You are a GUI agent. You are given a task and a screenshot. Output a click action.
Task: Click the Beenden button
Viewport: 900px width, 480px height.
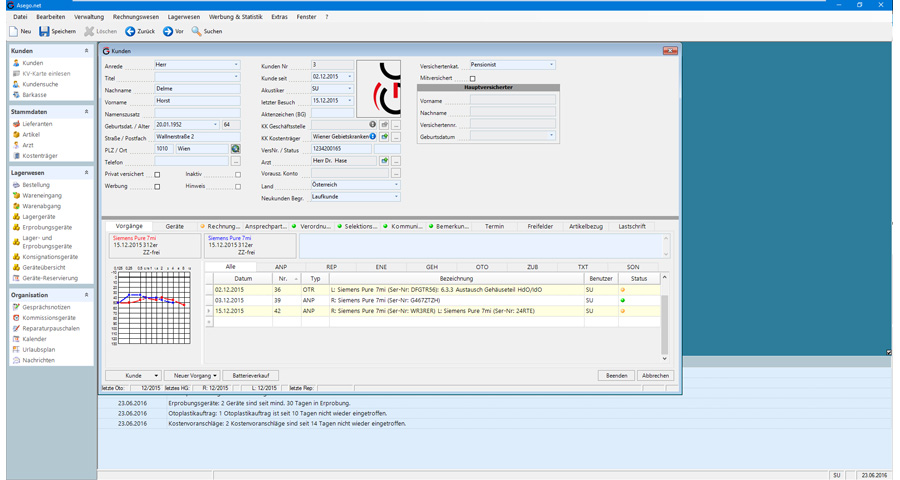616,376
